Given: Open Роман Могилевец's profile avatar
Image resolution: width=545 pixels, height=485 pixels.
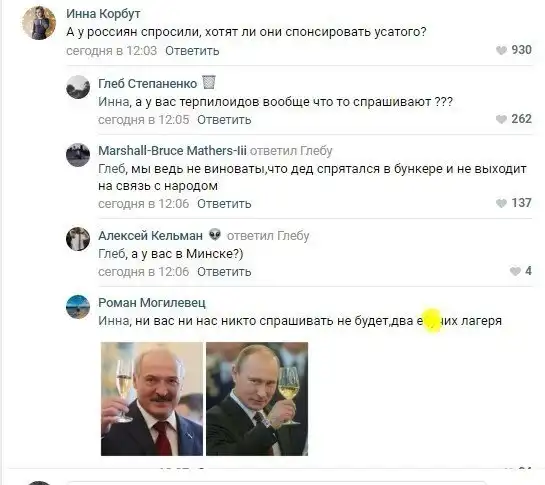Looking at the screenshot, I should point(78,307).
